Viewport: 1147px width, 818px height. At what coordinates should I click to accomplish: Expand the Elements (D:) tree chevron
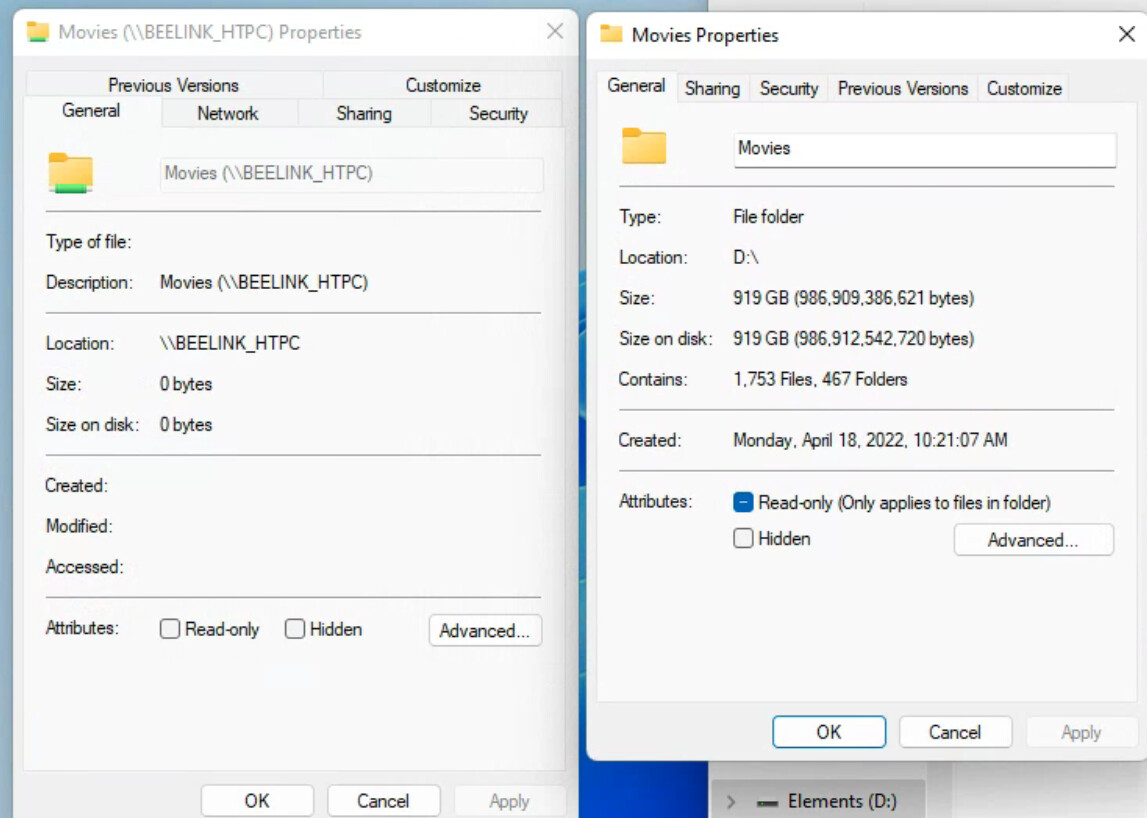(x=731, y=802)
